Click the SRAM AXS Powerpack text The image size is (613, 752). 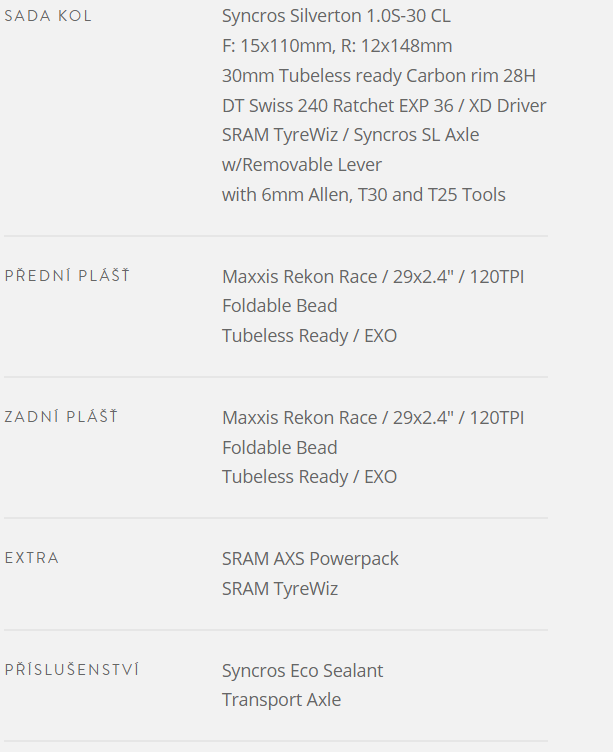click(310, 559)
